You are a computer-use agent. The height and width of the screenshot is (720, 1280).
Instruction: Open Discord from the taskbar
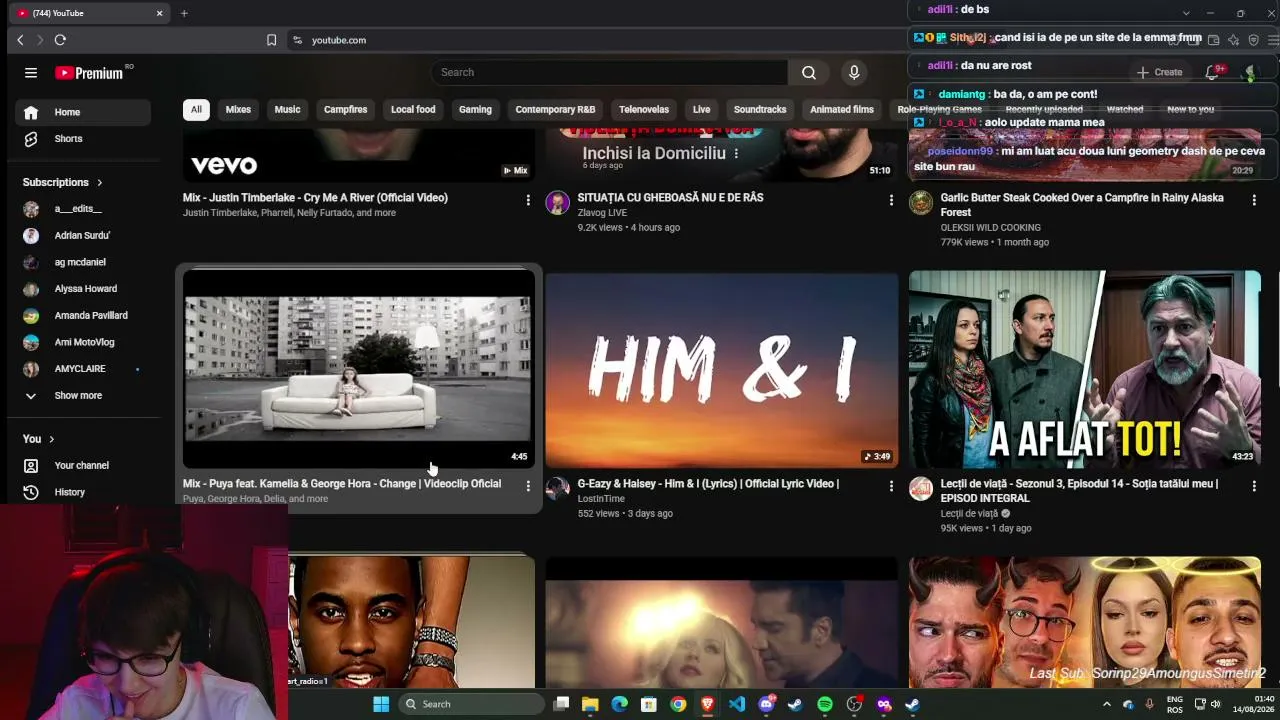(767, 704)
